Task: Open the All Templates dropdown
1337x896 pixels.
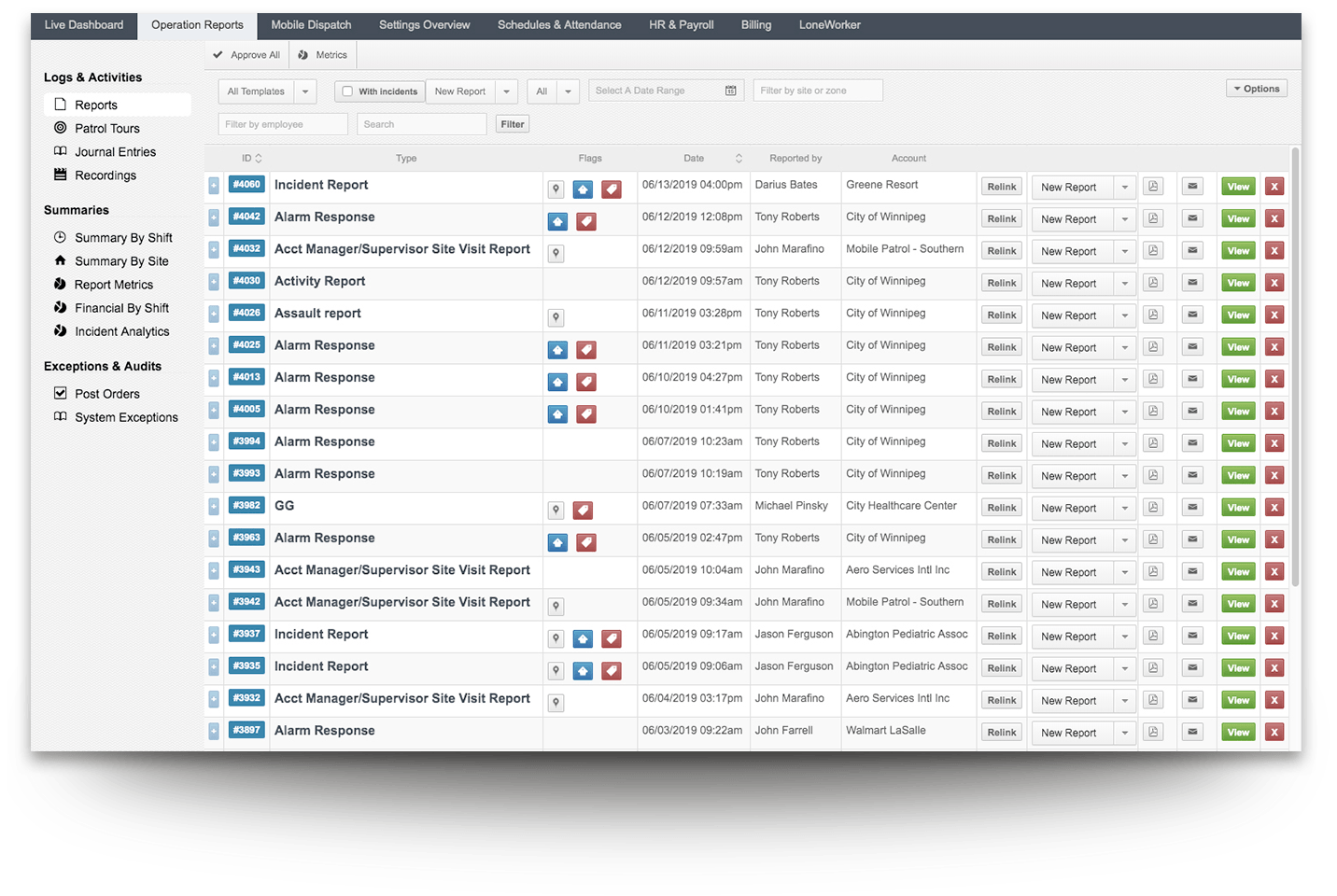Action: pyautogui.click(x=268, y=91)
